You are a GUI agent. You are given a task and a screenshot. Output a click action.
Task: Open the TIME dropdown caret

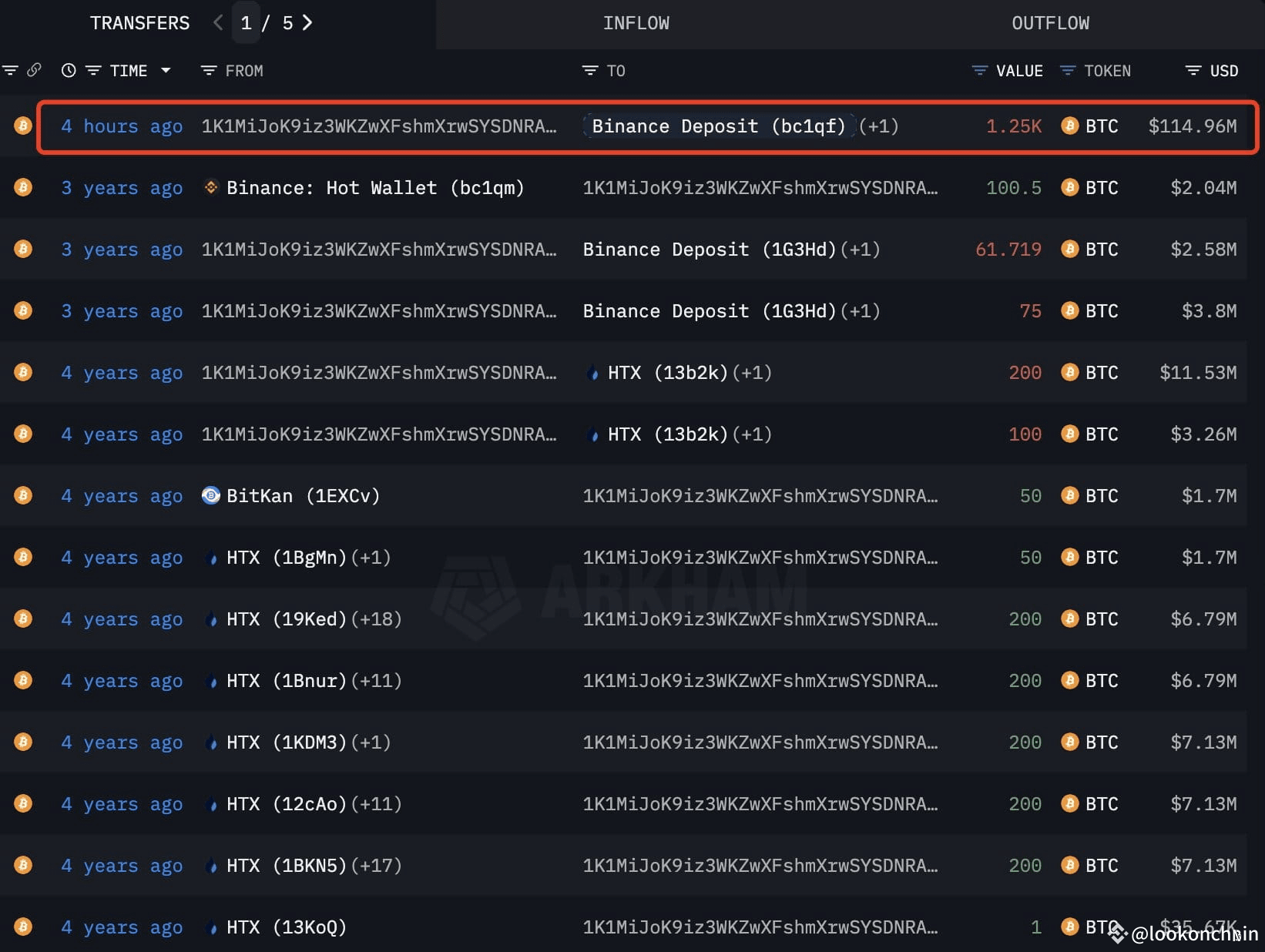166,71
